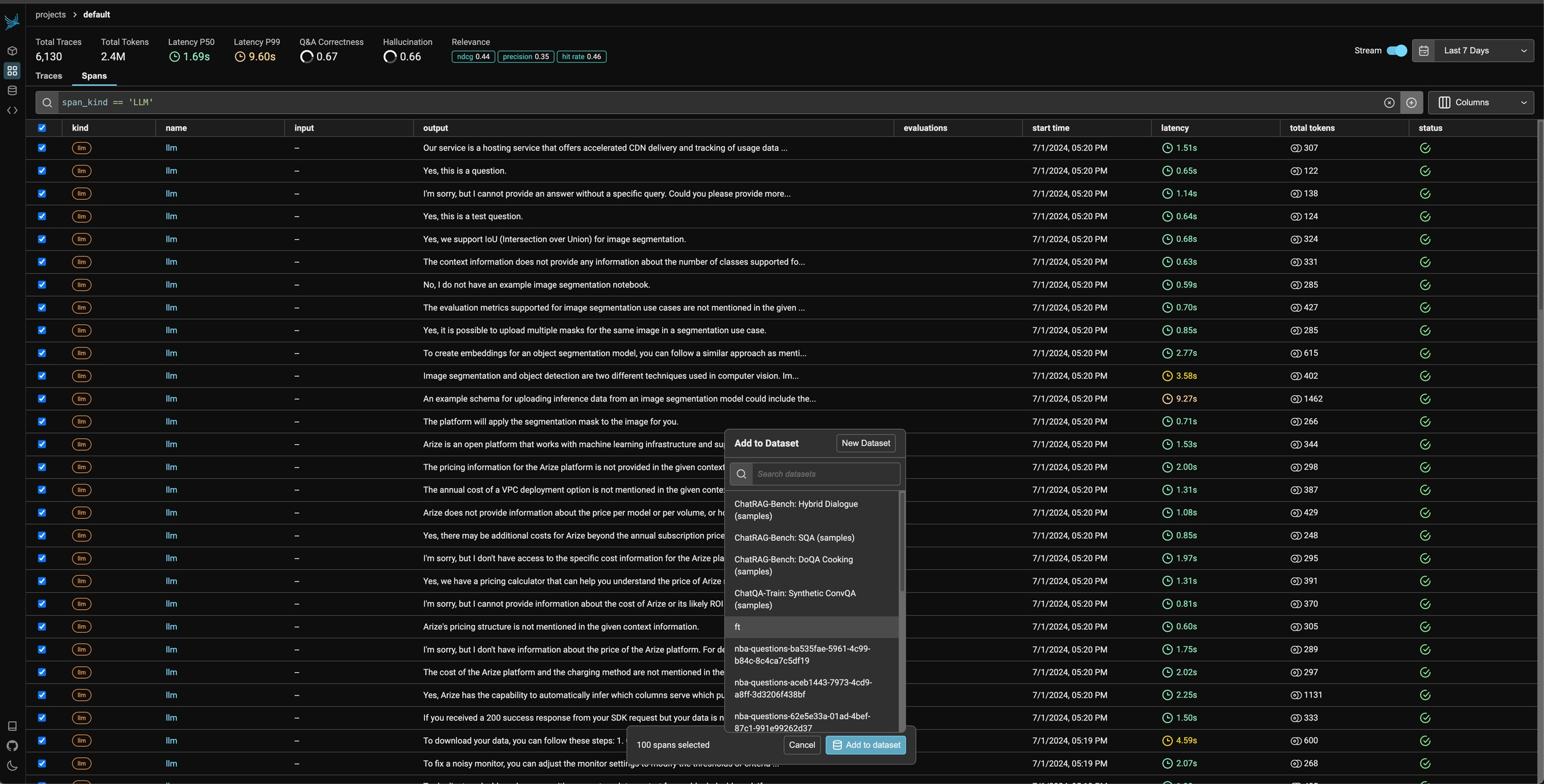The height and width of the screenshot is (784, 1544).
Task: Click the Search datasets input field
Action: pyautogui.click(x=824, y=474)
